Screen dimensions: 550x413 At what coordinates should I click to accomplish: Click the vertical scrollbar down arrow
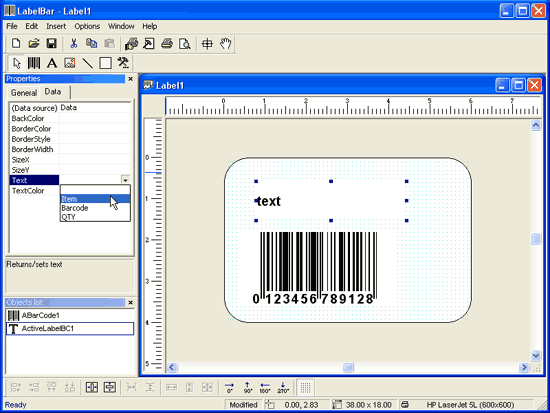click(536, 356)
